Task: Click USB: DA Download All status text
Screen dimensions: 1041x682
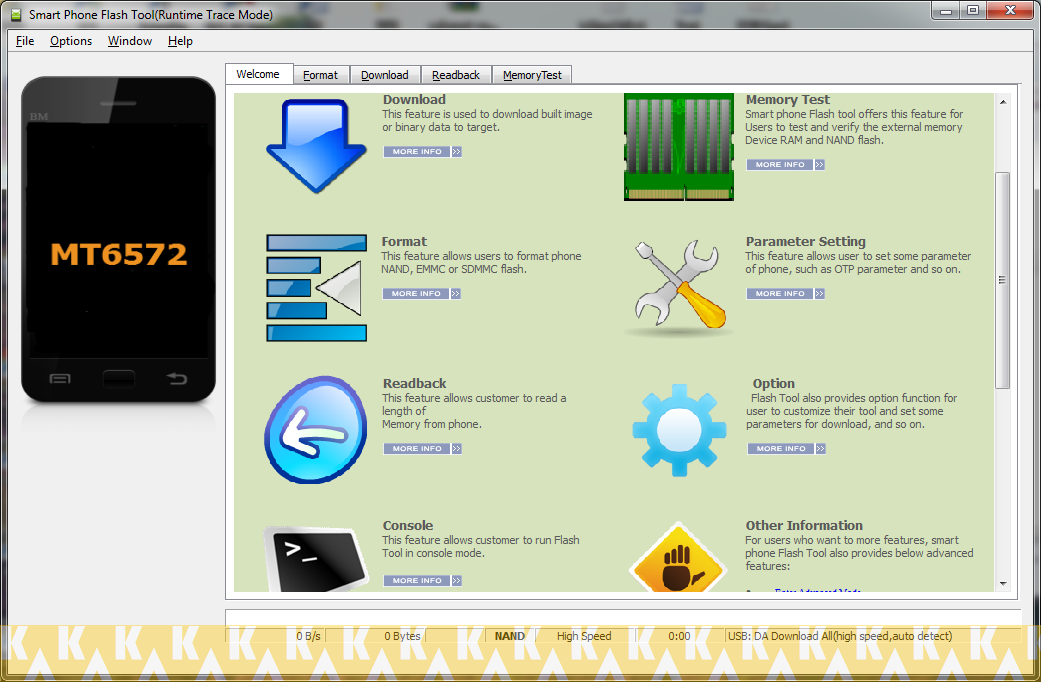Action: 840,636
